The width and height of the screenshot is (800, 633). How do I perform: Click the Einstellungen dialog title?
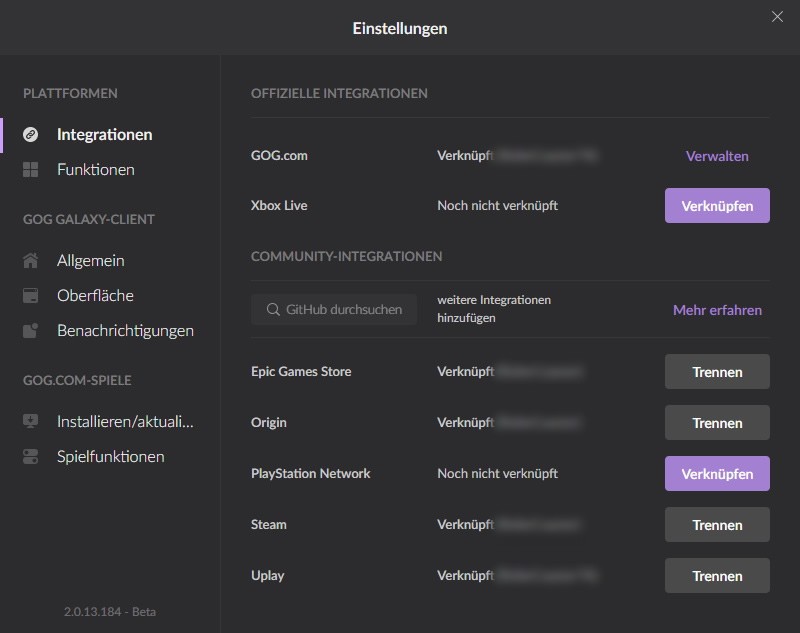[400, 29]
